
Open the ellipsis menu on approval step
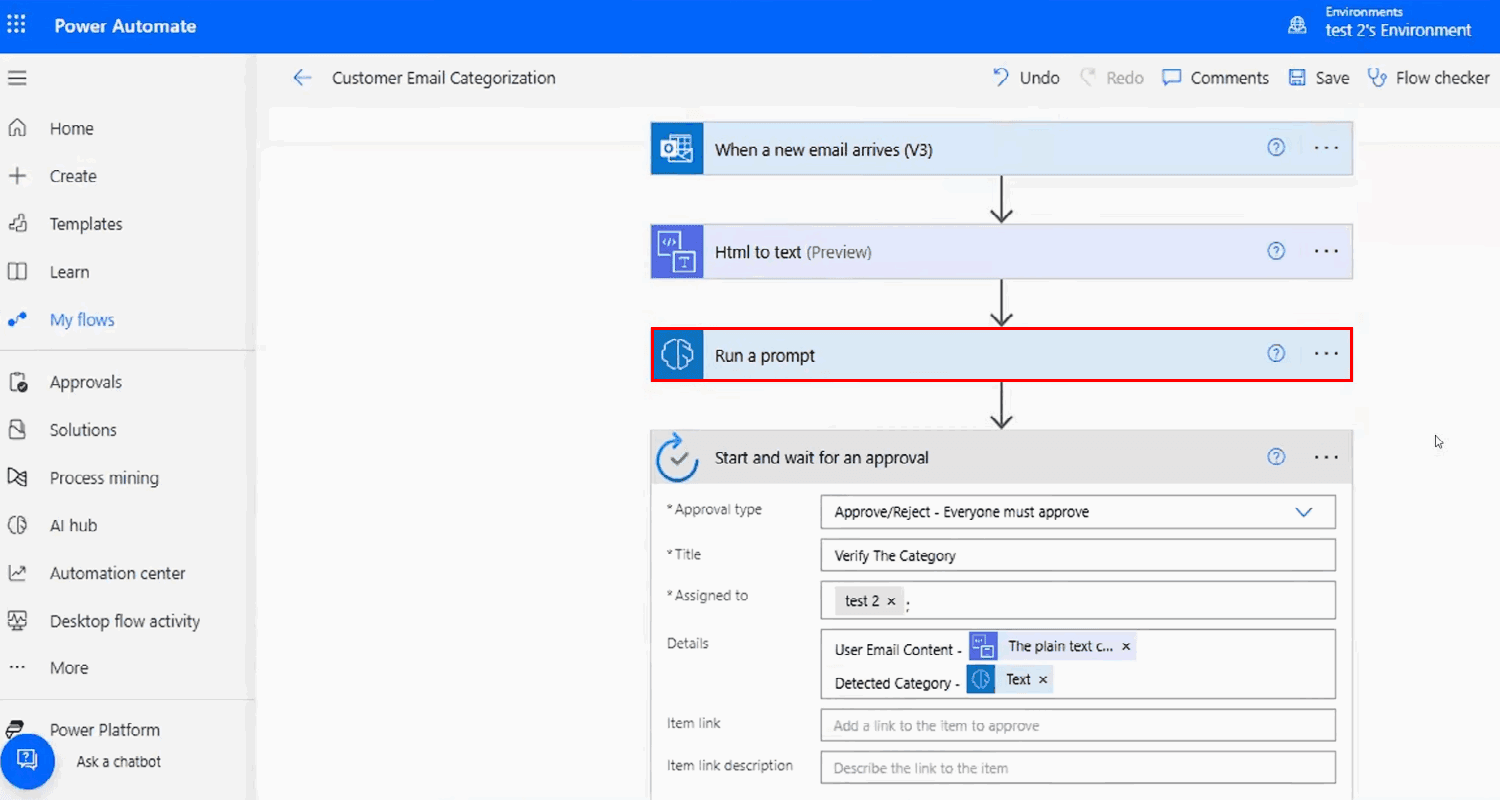(x=1326, y=458)
